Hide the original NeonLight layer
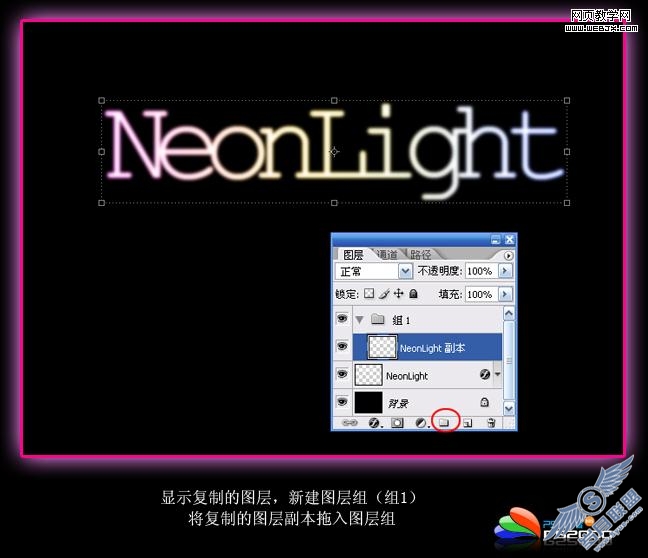 point(342,374)
